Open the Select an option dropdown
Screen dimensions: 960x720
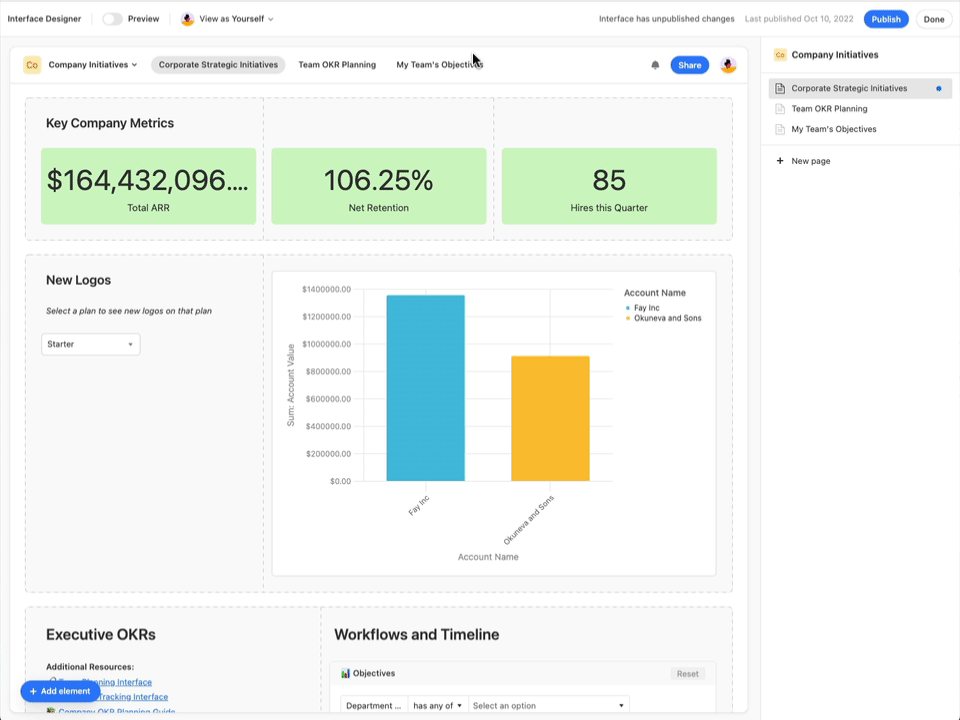click(x=546, y=705)
